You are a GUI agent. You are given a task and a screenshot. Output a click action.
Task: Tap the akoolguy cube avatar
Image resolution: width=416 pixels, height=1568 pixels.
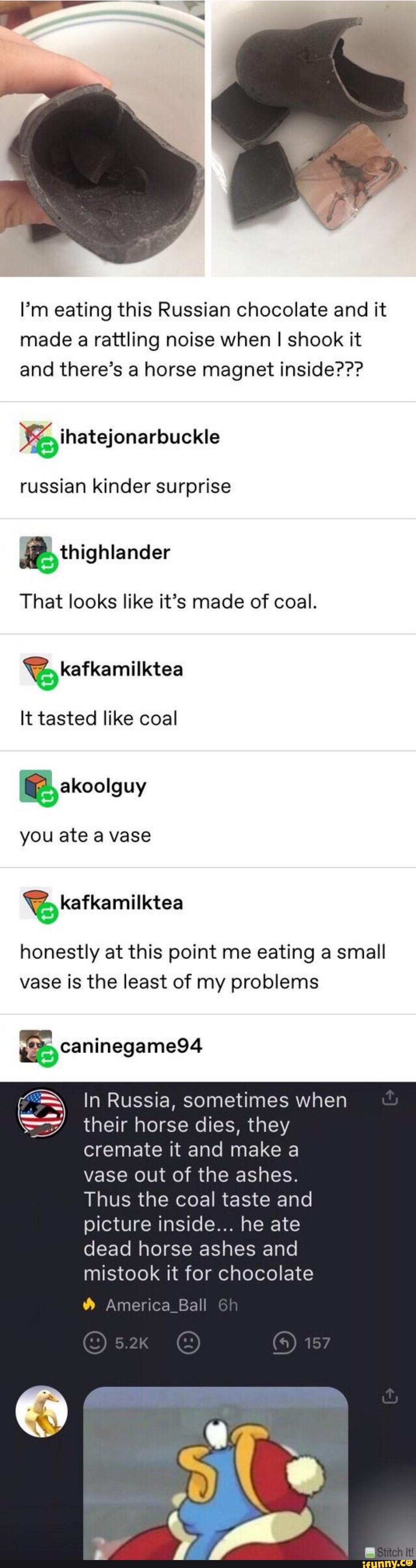pyautogui.click(x=36, y=786)
